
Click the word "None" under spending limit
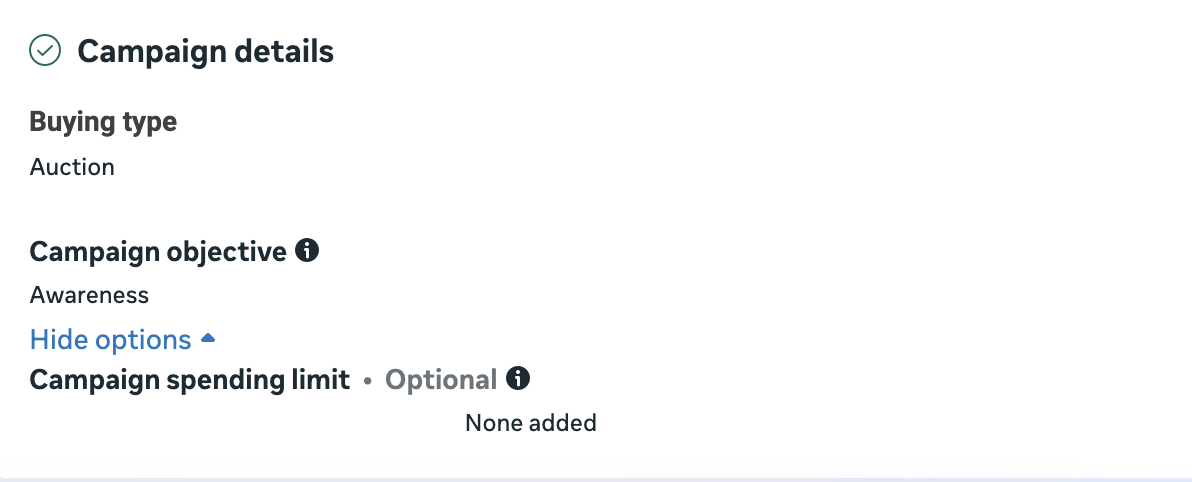tap(491, 423)
